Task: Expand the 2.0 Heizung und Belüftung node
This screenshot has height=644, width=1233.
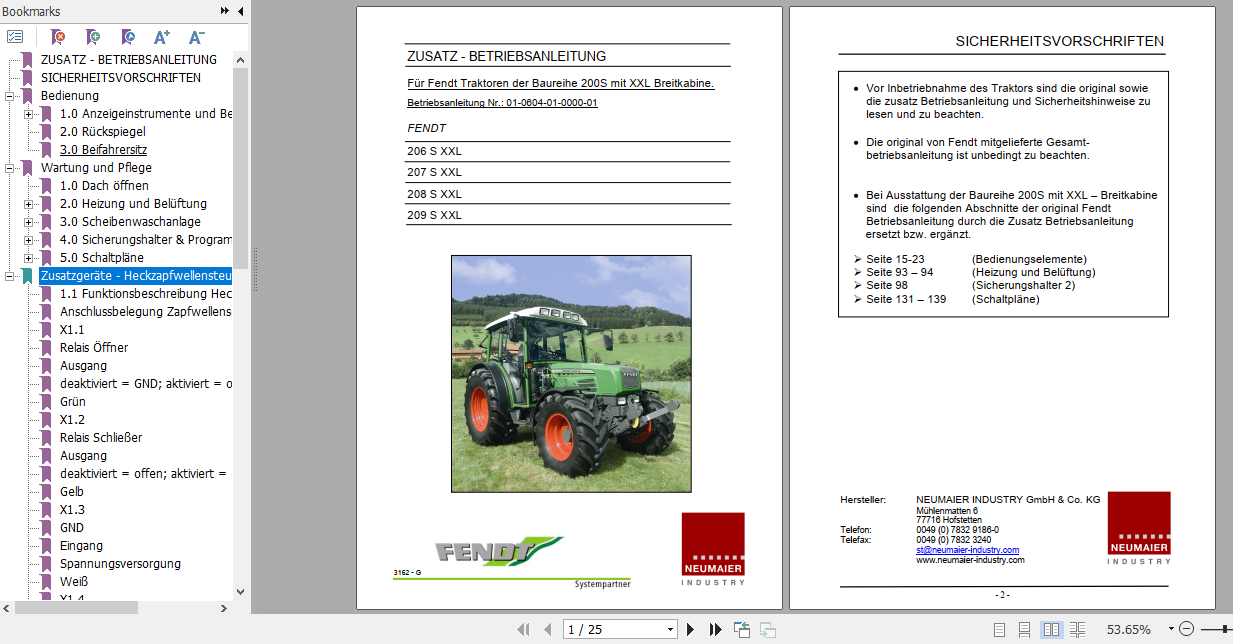Action: (28, 204)
